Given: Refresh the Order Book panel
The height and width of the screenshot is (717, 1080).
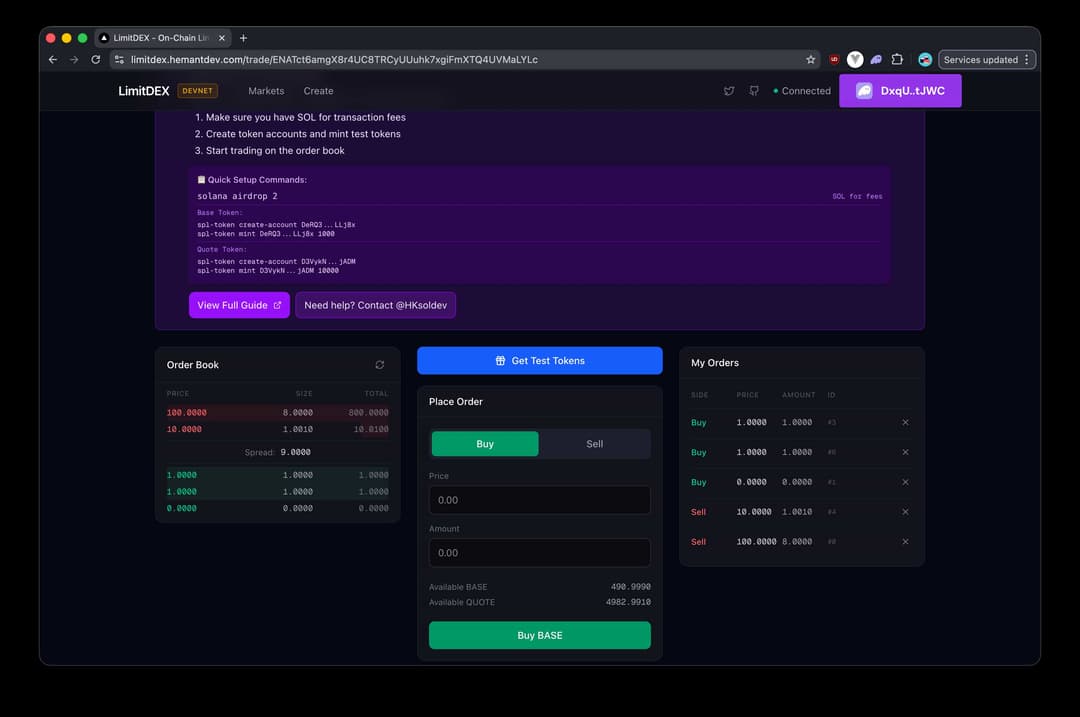Looking at the screenshot, I should coord(380,365).
